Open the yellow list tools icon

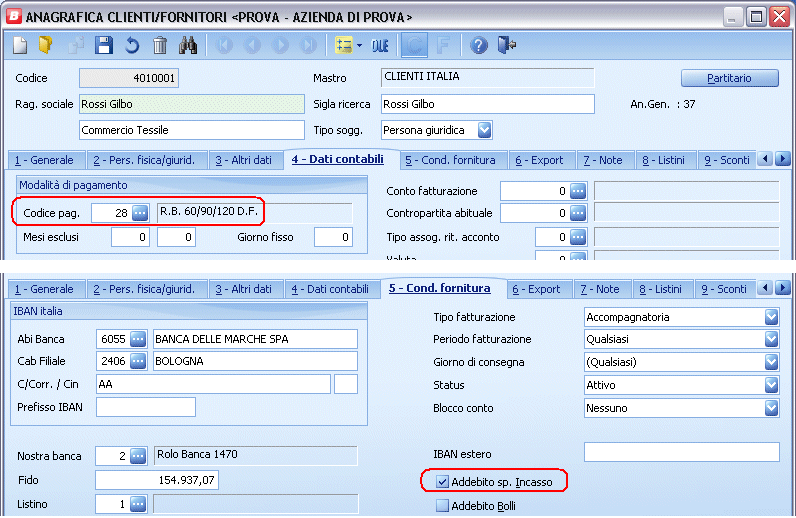344,45
